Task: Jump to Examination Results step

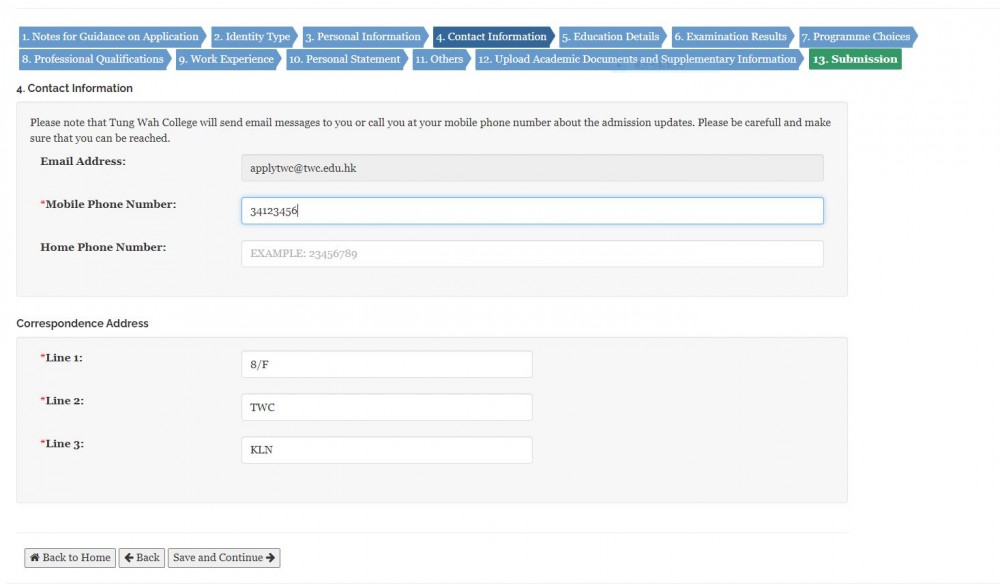Action: tap(731, 37)
